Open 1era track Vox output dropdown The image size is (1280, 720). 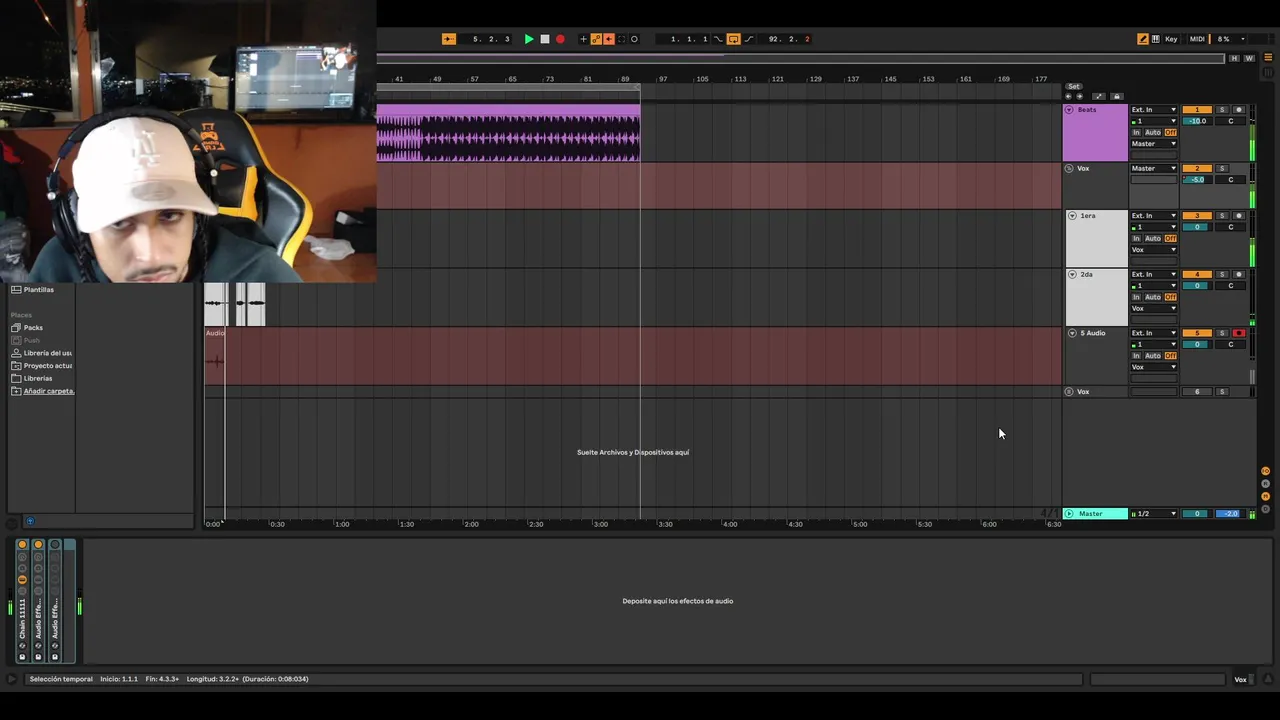(1154, 250)
